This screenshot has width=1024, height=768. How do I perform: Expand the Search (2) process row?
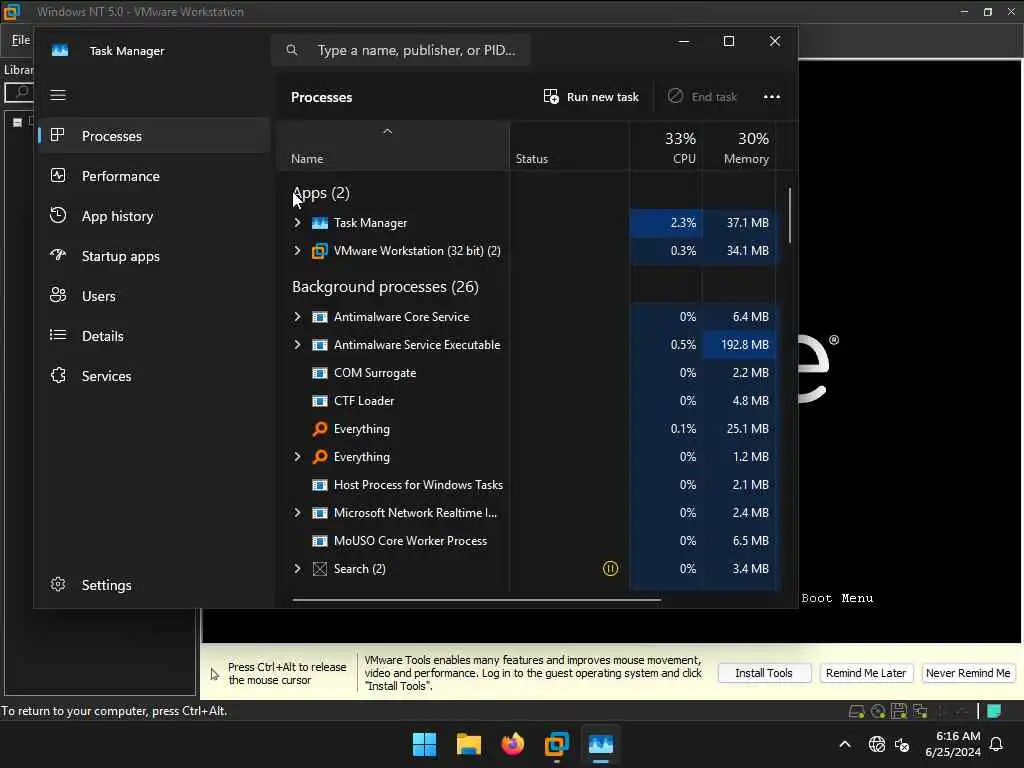click(x=297, y=569)
